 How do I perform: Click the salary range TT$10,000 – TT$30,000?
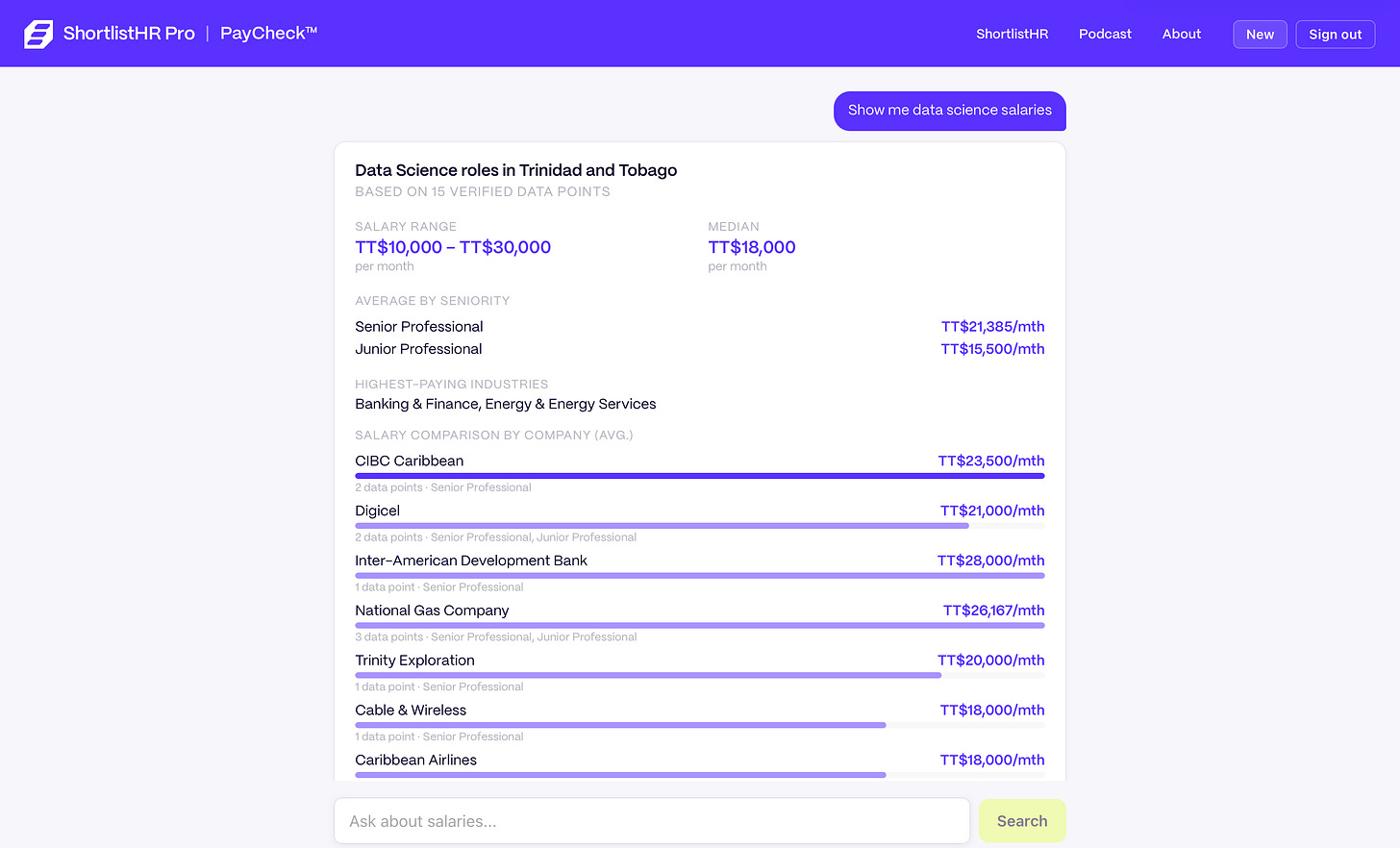[x=453, y=247]
